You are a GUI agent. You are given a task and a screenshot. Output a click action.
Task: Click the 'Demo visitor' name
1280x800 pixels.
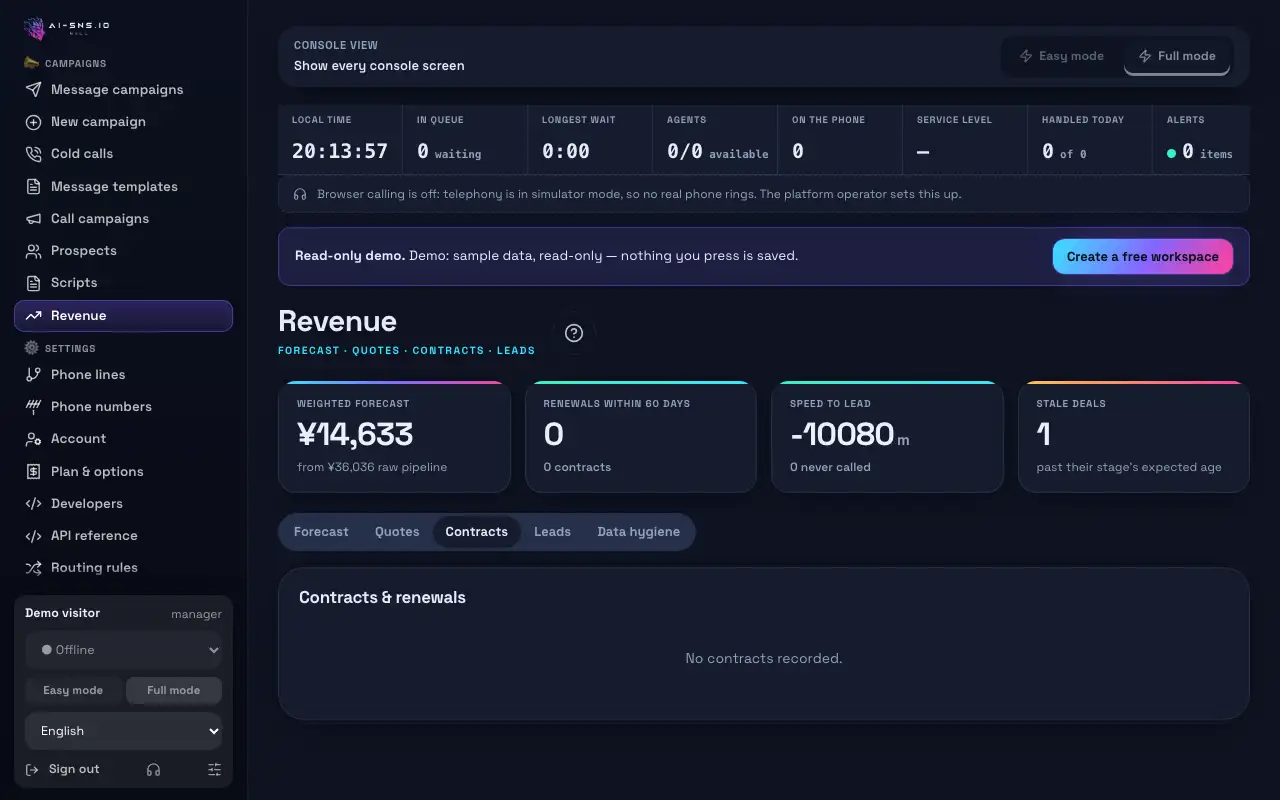pyautogui.click(x=62, y=614)
